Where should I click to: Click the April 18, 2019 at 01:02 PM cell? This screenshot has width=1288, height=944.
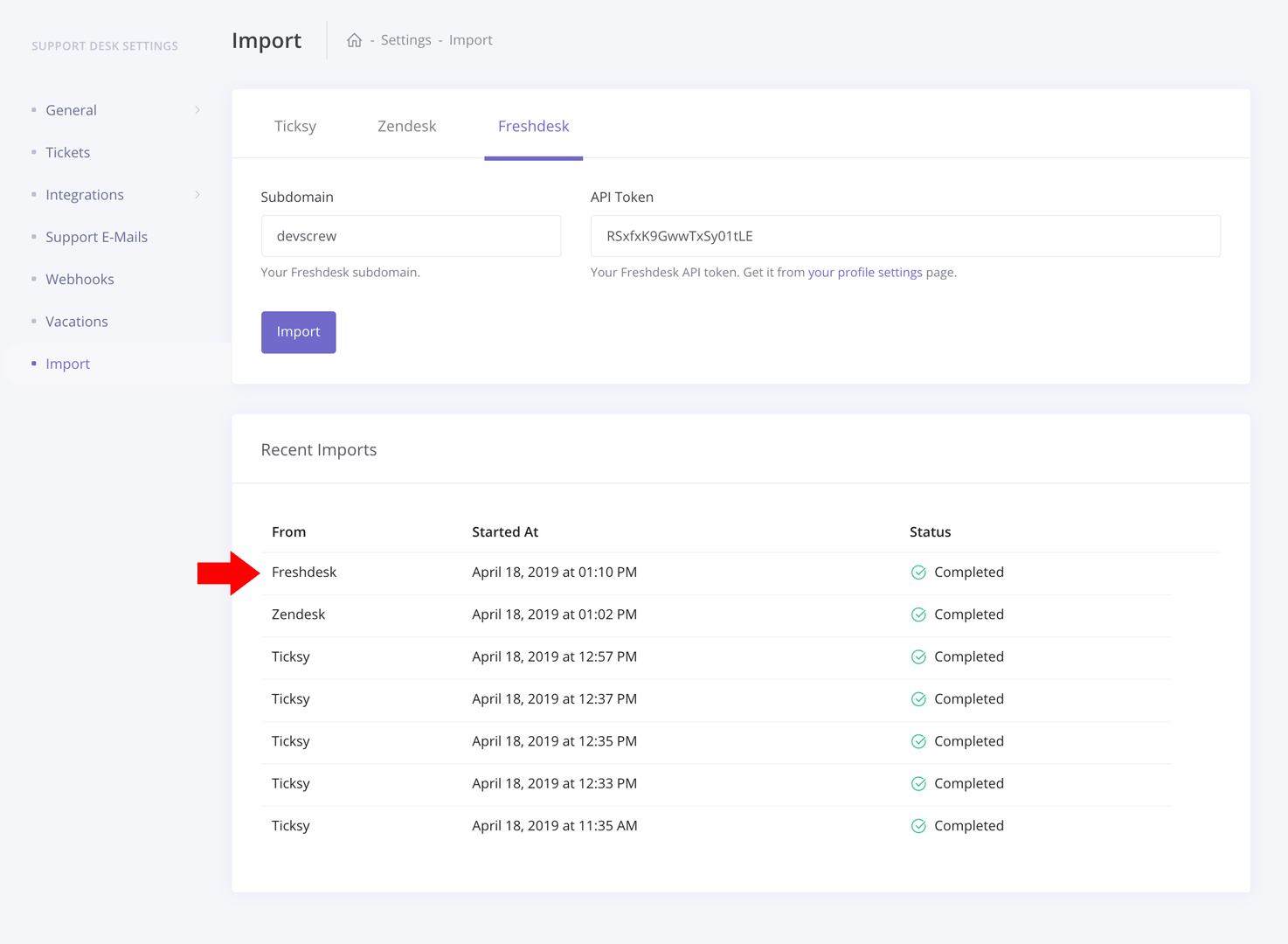point(554,614)
